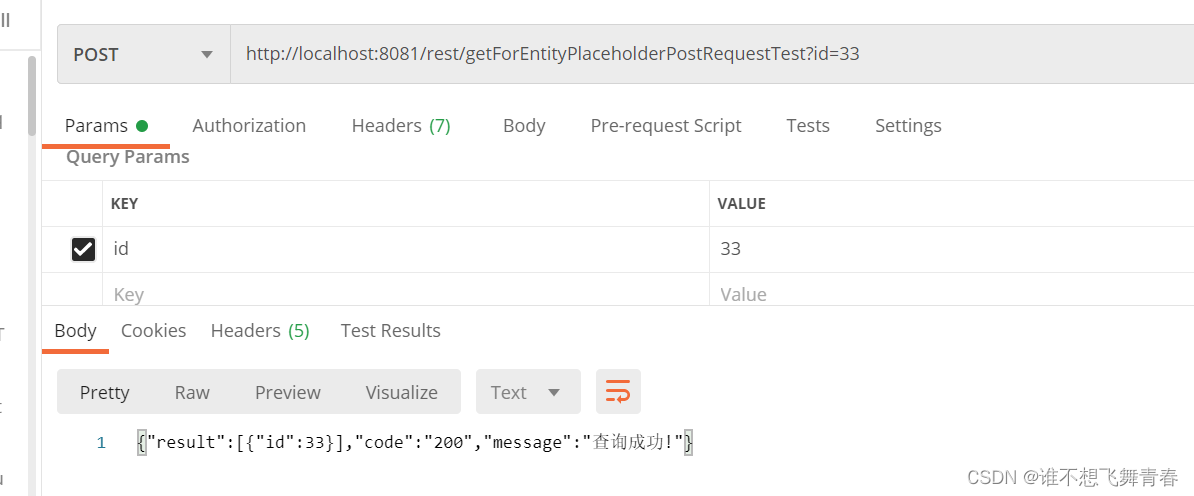Choose the Visualize response view

point(401,392)
